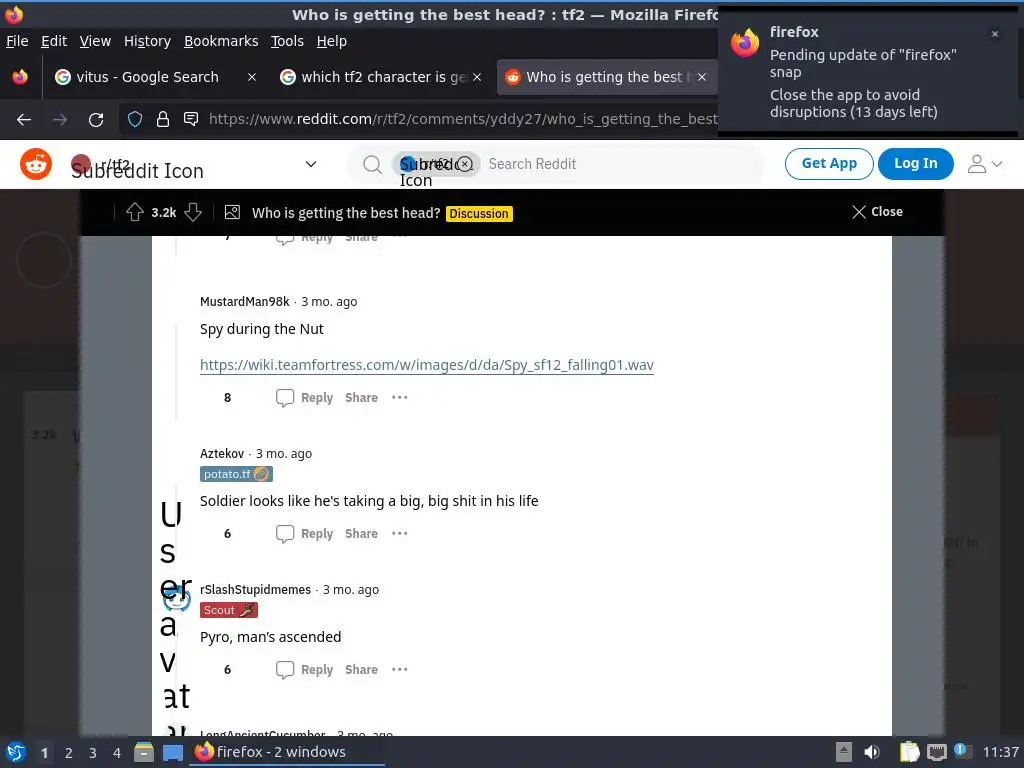The image size is (1024, 768).
Task: Open the volume control in system tray
Action: 872,752
